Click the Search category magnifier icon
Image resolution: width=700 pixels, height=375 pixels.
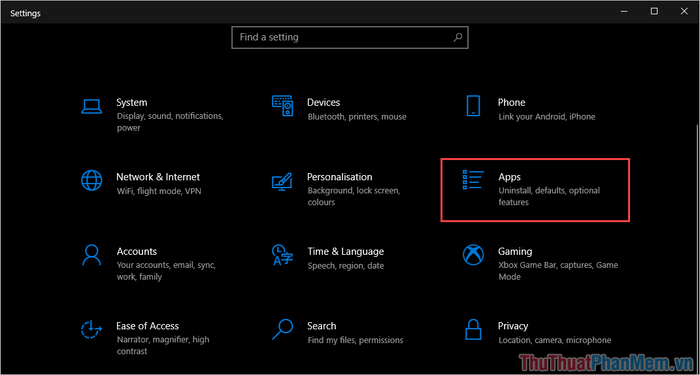coord(283,330)
